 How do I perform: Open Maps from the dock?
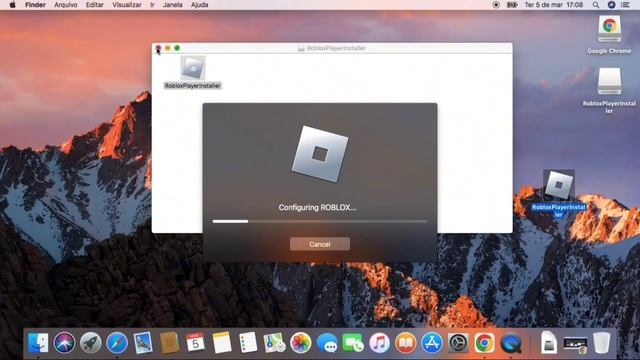(274, 342)
